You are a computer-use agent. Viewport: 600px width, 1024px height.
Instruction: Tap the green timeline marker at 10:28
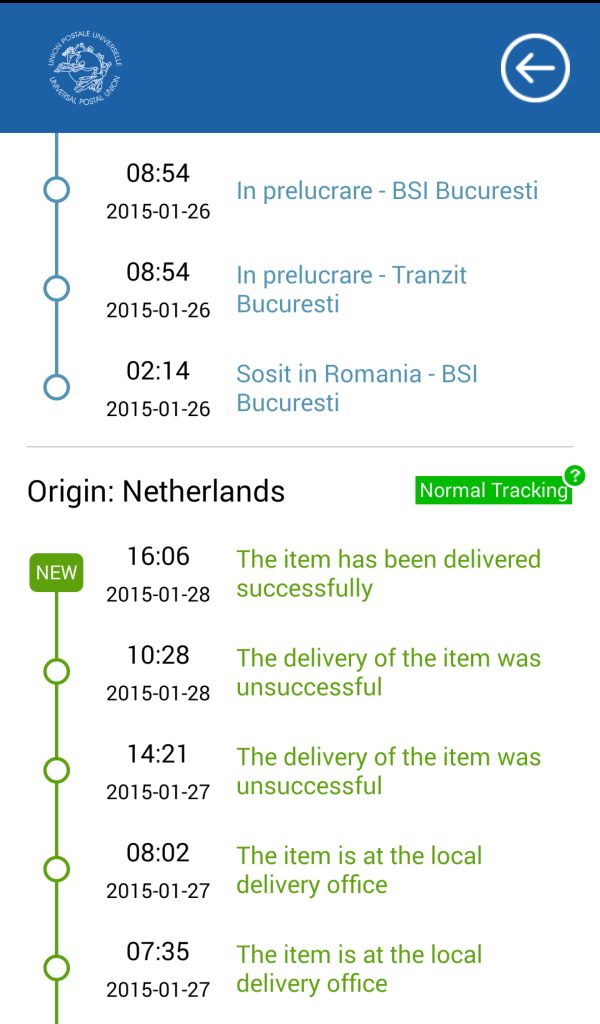coord(57,671)
